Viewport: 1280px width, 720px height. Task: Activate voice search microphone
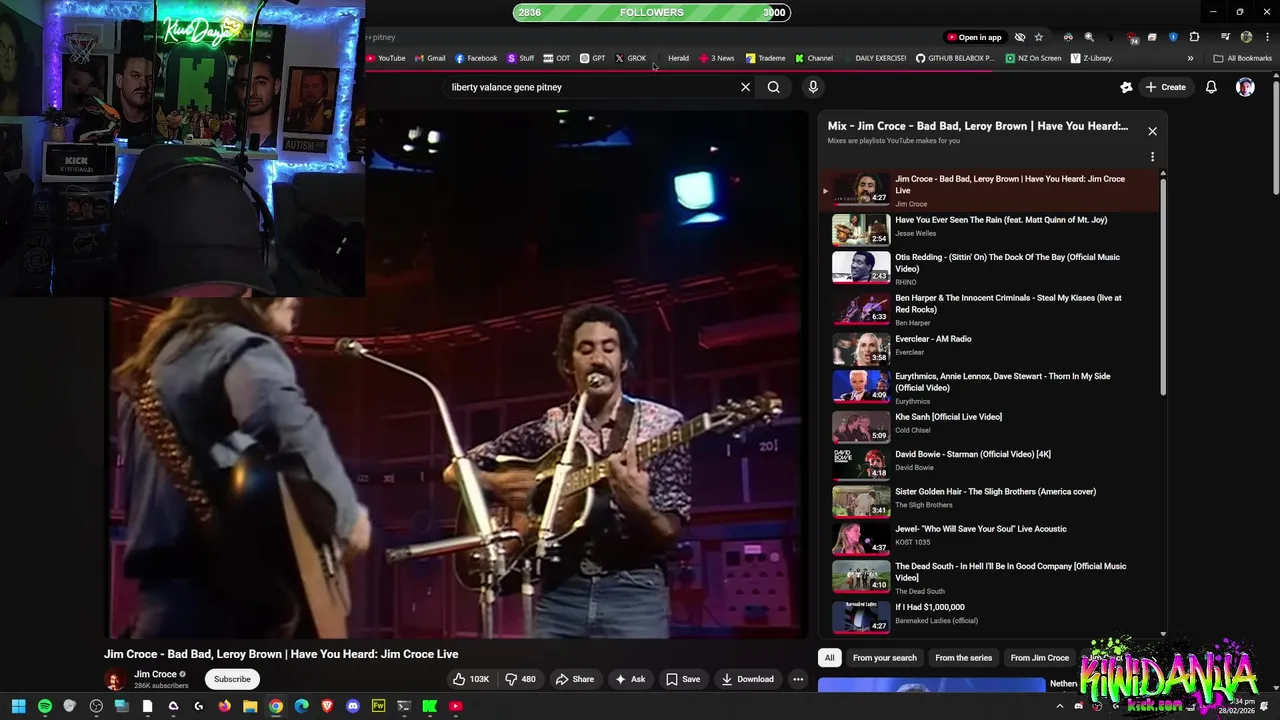point(813,87)
